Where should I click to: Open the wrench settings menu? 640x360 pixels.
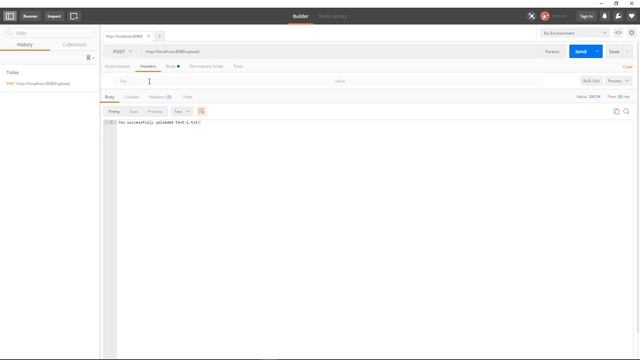(x=618, y=16)
